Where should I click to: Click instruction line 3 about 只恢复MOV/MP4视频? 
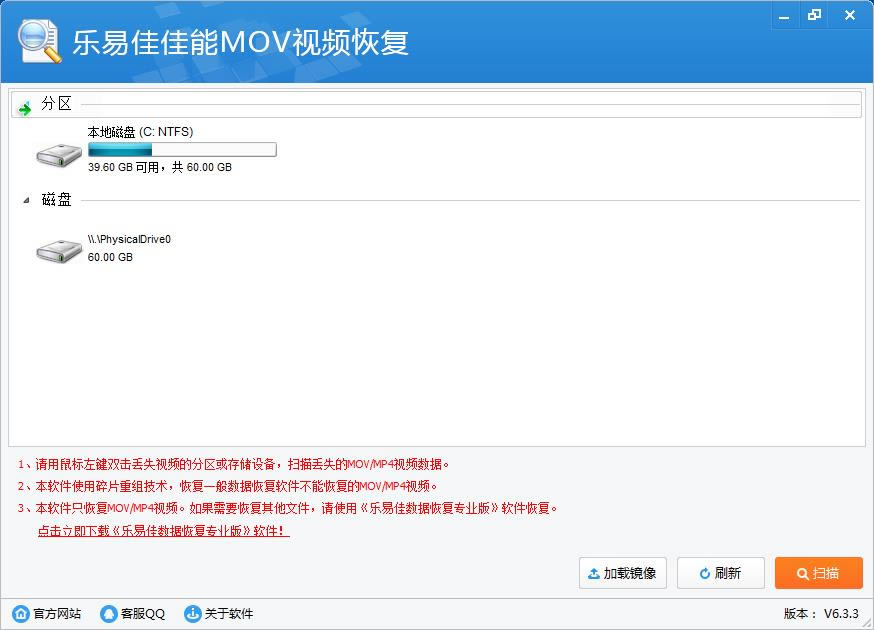(x=288, y=508)
